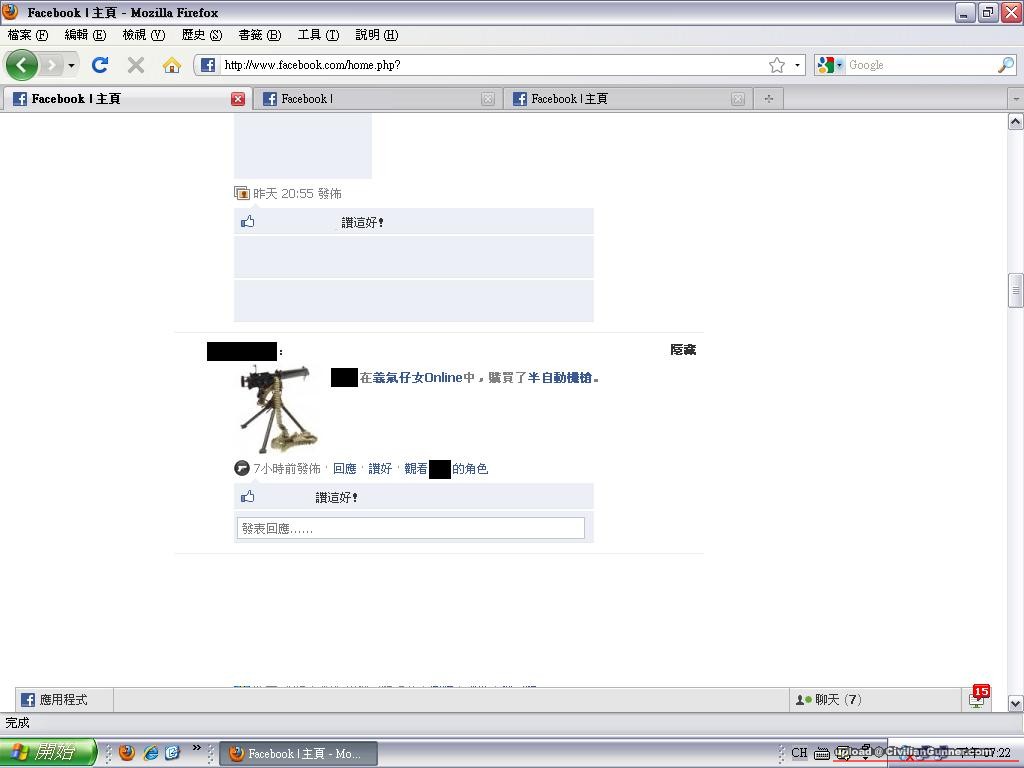1024x768 pixels.
Task: Click the machine gun thumbnail image
Action: pos(277,409)
